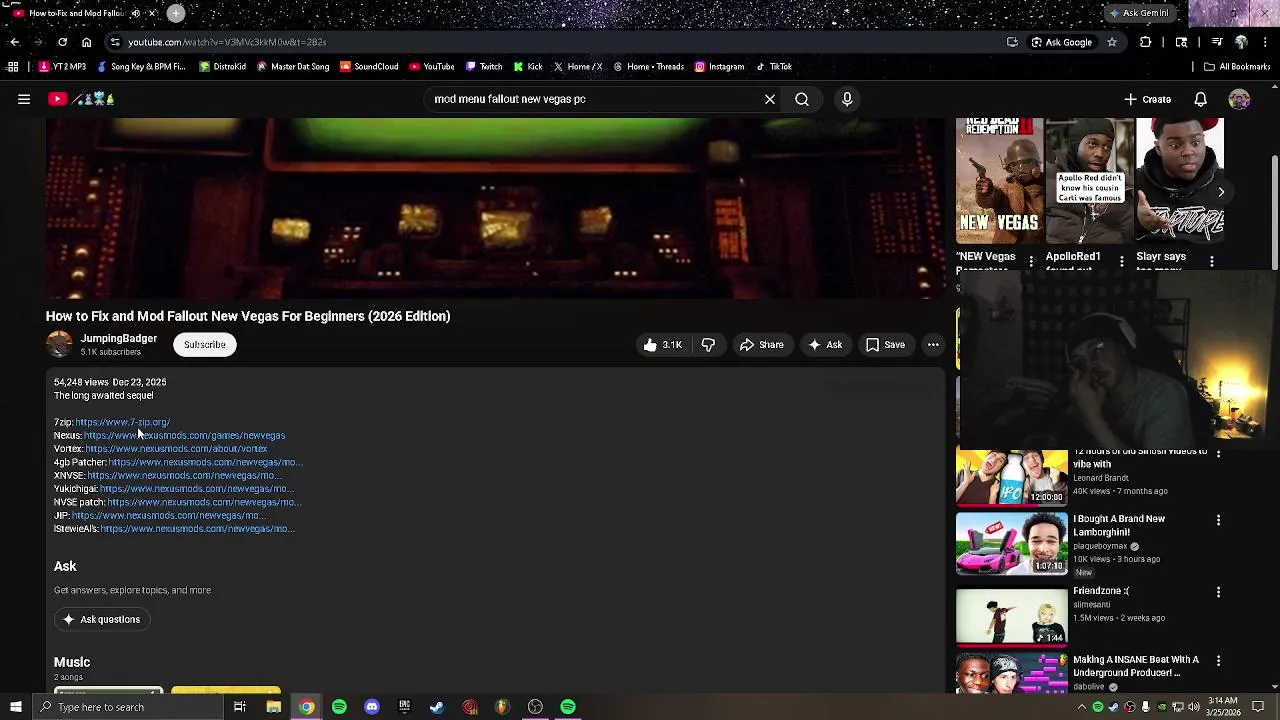Mute the tab via the speaker icon
Viewport: 1280px width, 720px height.
coord(135,13)
